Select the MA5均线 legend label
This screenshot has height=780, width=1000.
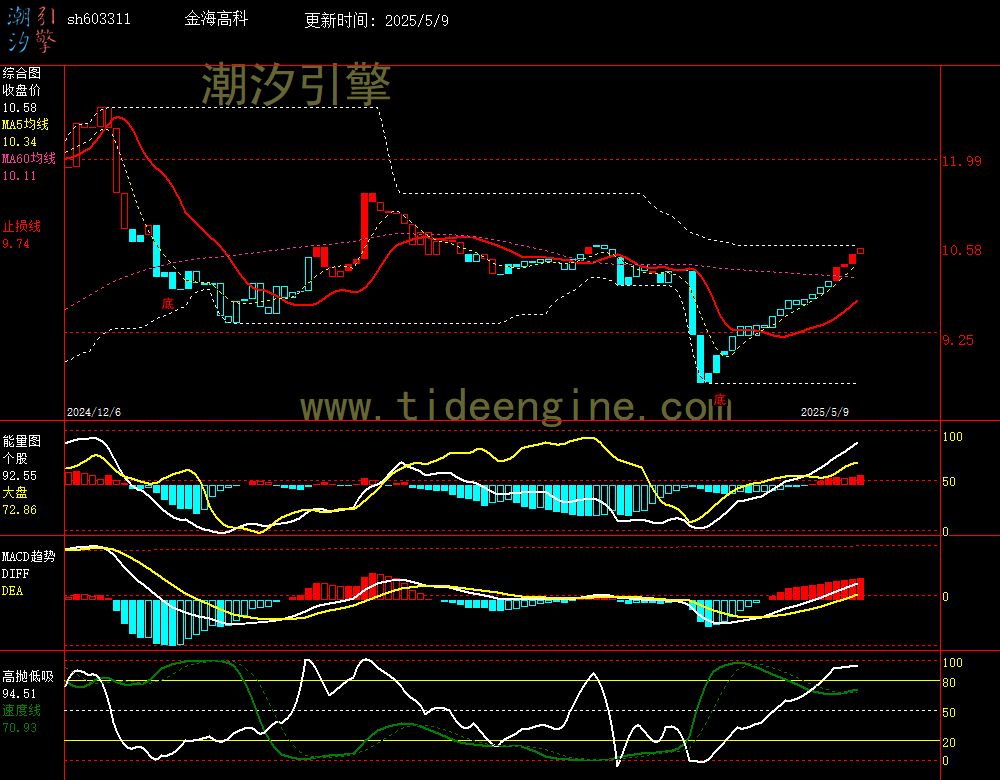coord(26,124)
